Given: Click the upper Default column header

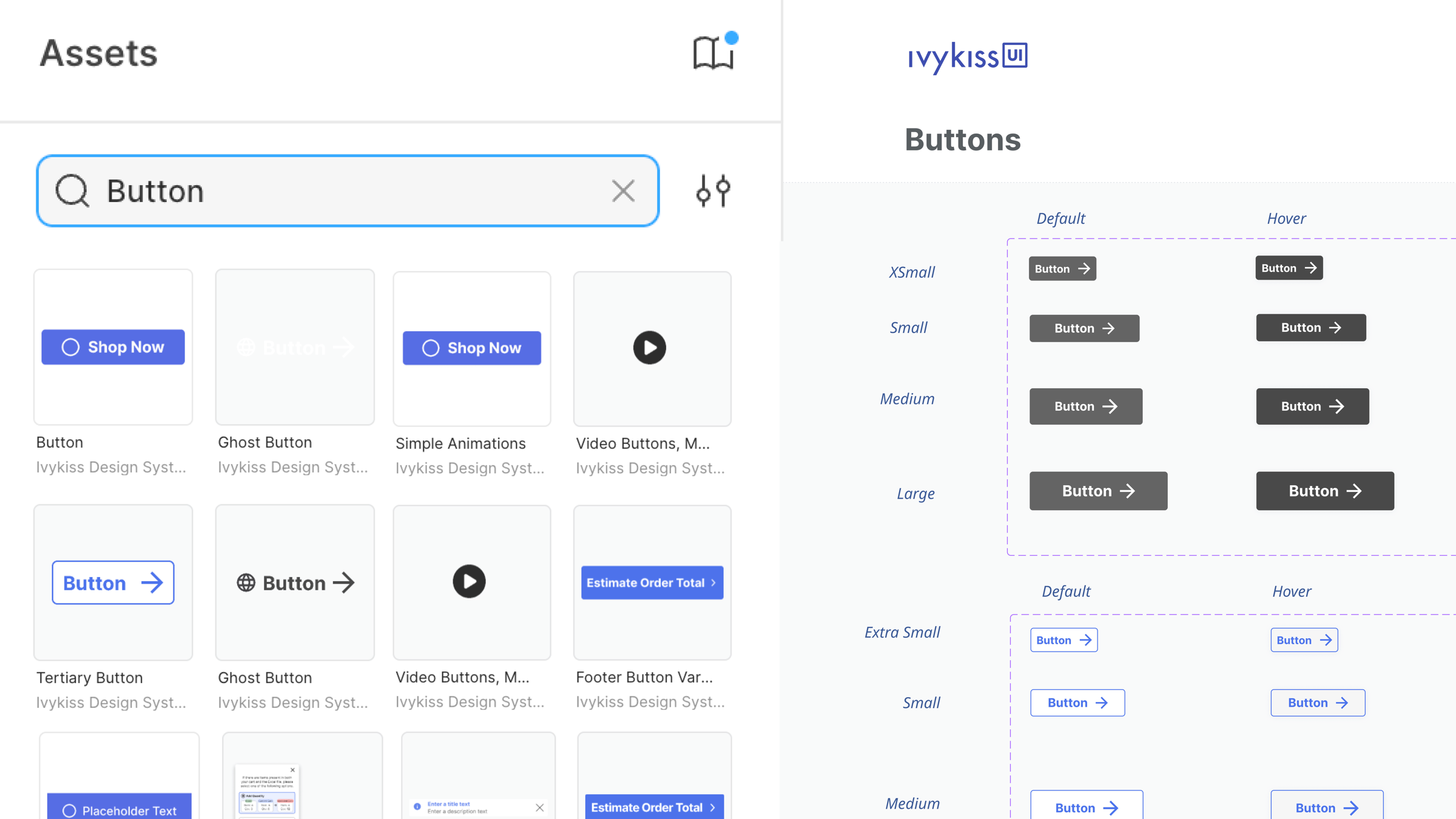Looking at the screenshot, I should point(1060,218).
